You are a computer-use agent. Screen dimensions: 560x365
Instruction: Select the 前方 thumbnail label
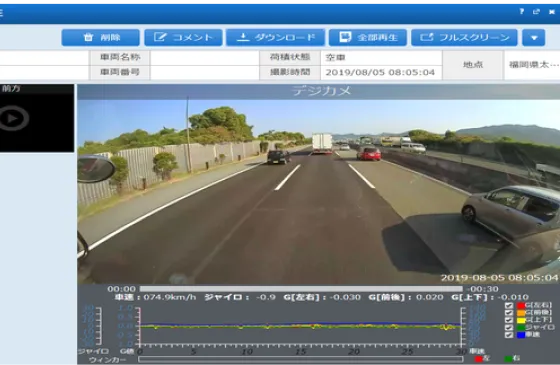tap(11, 89)
